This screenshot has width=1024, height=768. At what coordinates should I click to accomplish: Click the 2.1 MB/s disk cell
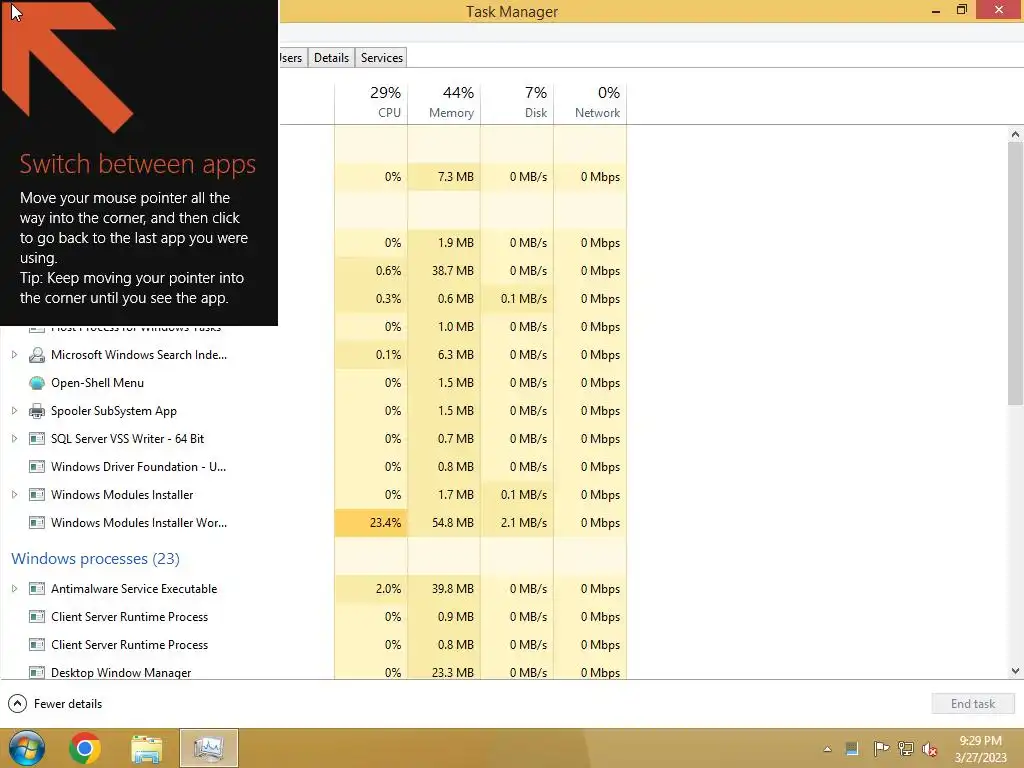pos(517,523)
